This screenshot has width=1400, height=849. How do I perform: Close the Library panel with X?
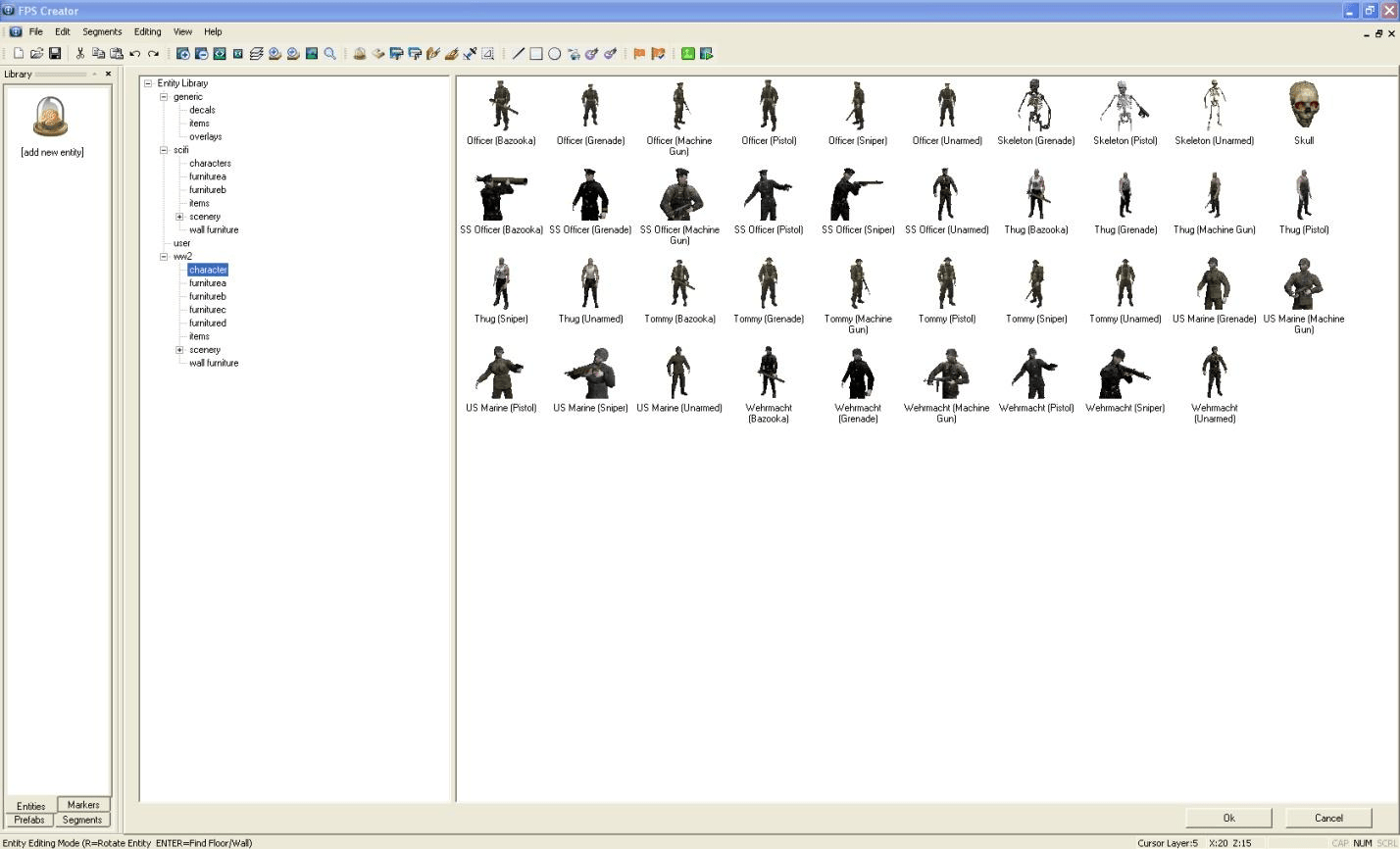point(108,74)
